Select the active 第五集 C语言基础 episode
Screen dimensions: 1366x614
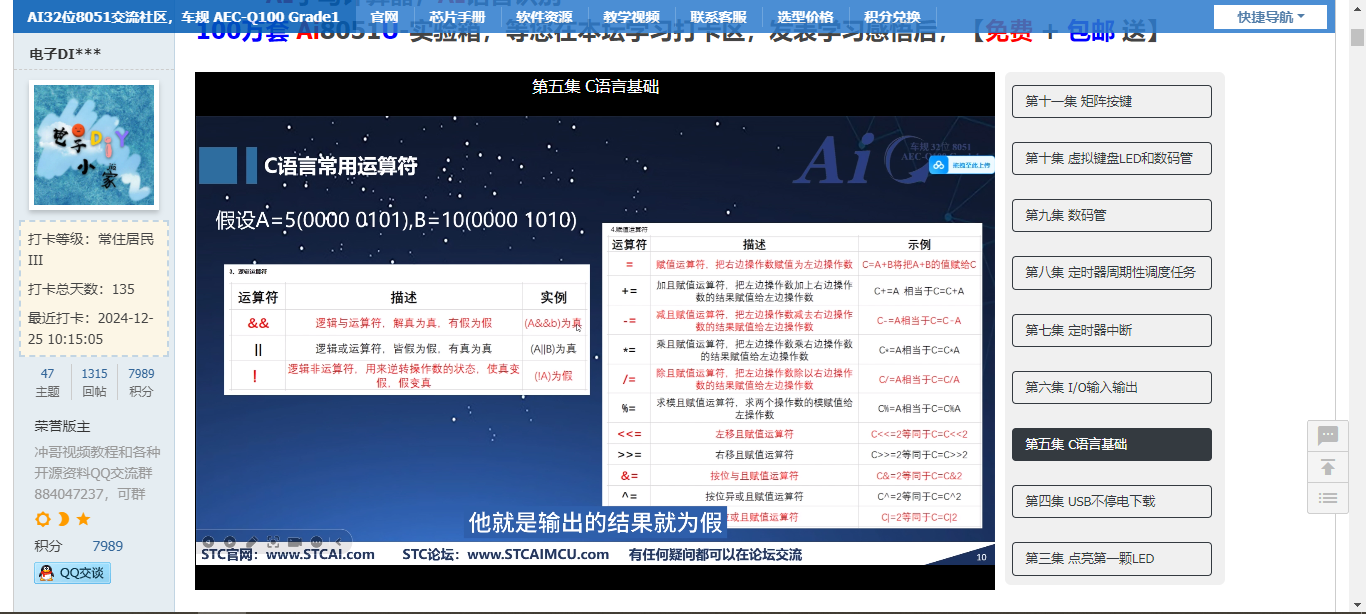tap(1112, 444)
